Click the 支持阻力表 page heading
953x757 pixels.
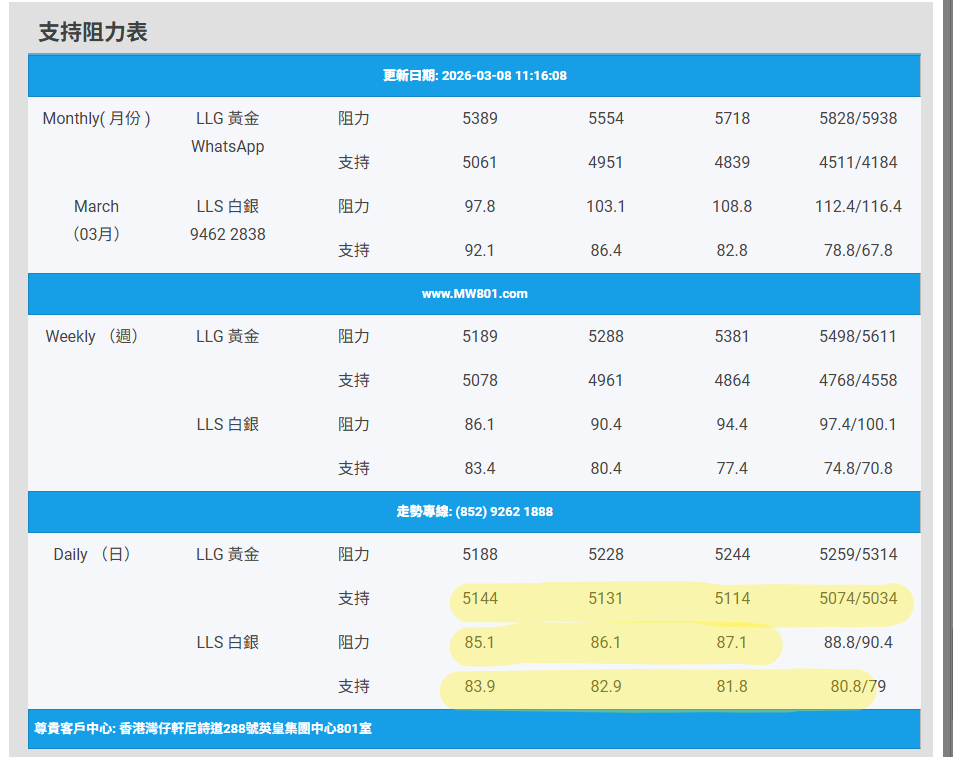93,32
